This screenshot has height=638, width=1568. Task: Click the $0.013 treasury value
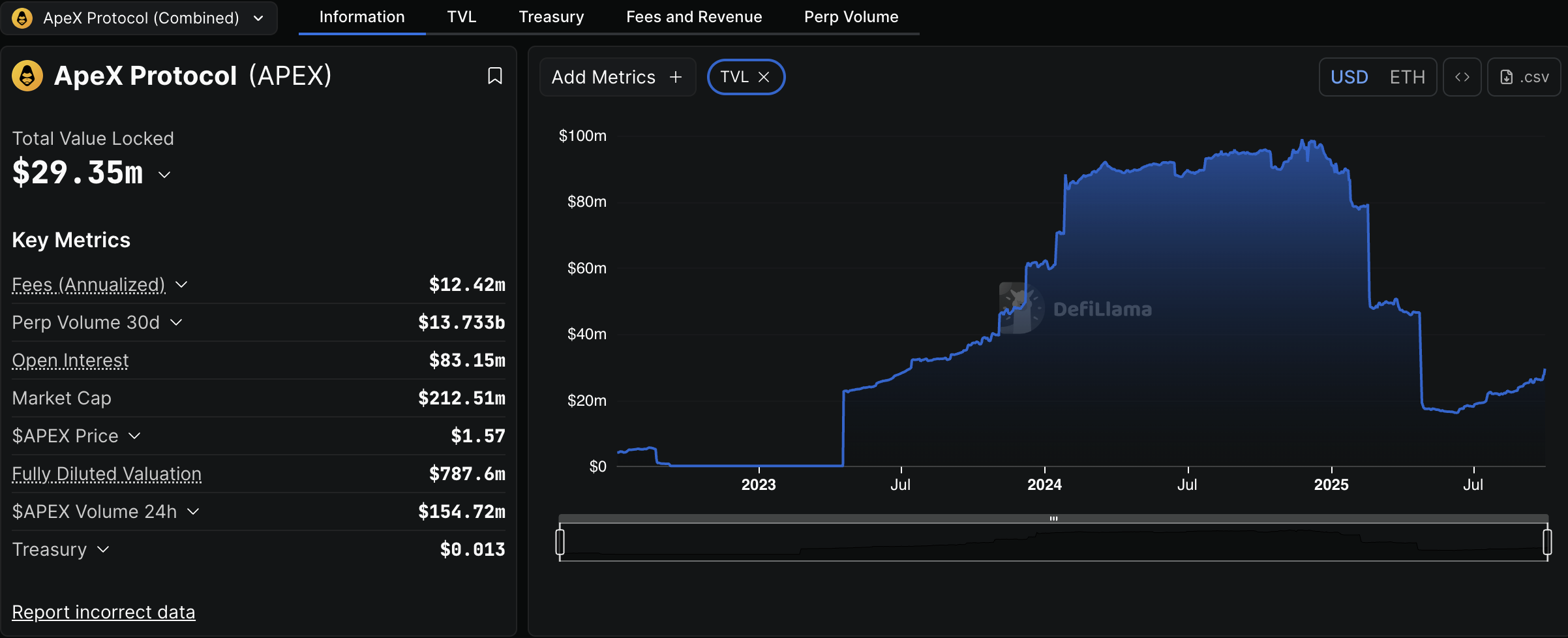tap(473, 549)
